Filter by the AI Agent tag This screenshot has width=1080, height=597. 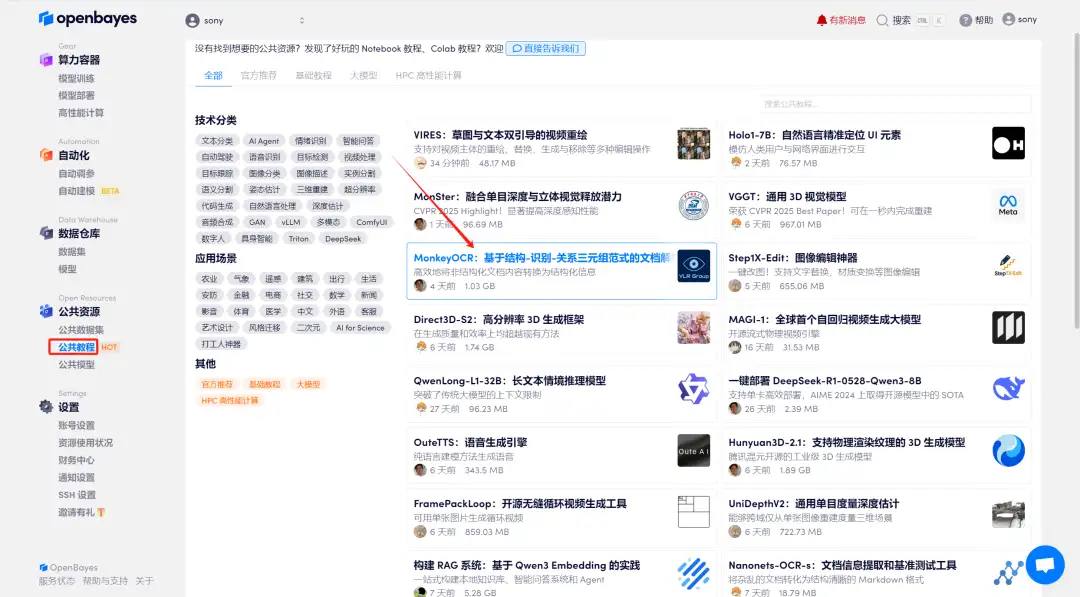pos(264,140)
